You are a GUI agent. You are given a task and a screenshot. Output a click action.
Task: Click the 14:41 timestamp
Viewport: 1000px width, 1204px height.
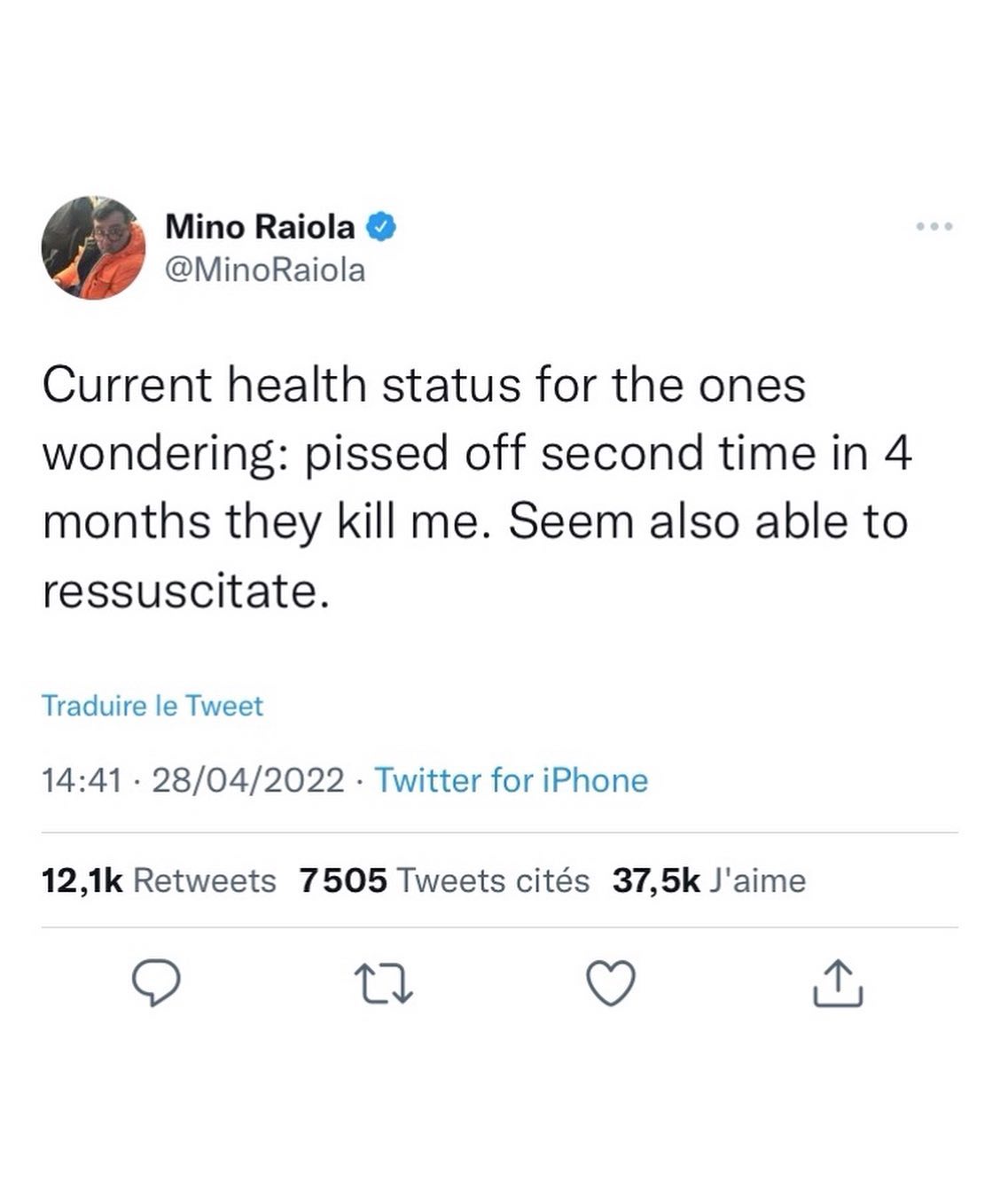81,780
